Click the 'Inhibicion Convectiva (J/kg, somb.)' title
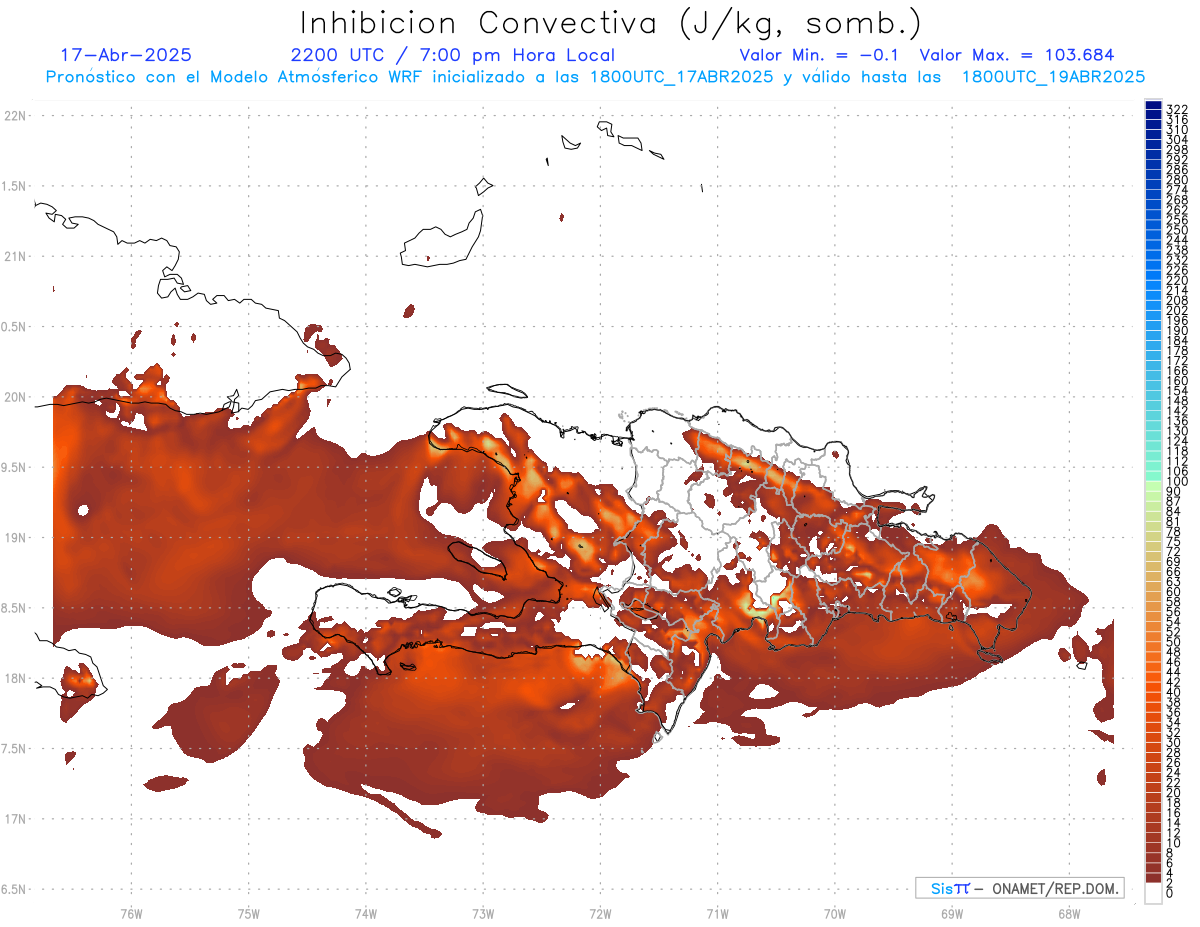 [x=611, y=23]
